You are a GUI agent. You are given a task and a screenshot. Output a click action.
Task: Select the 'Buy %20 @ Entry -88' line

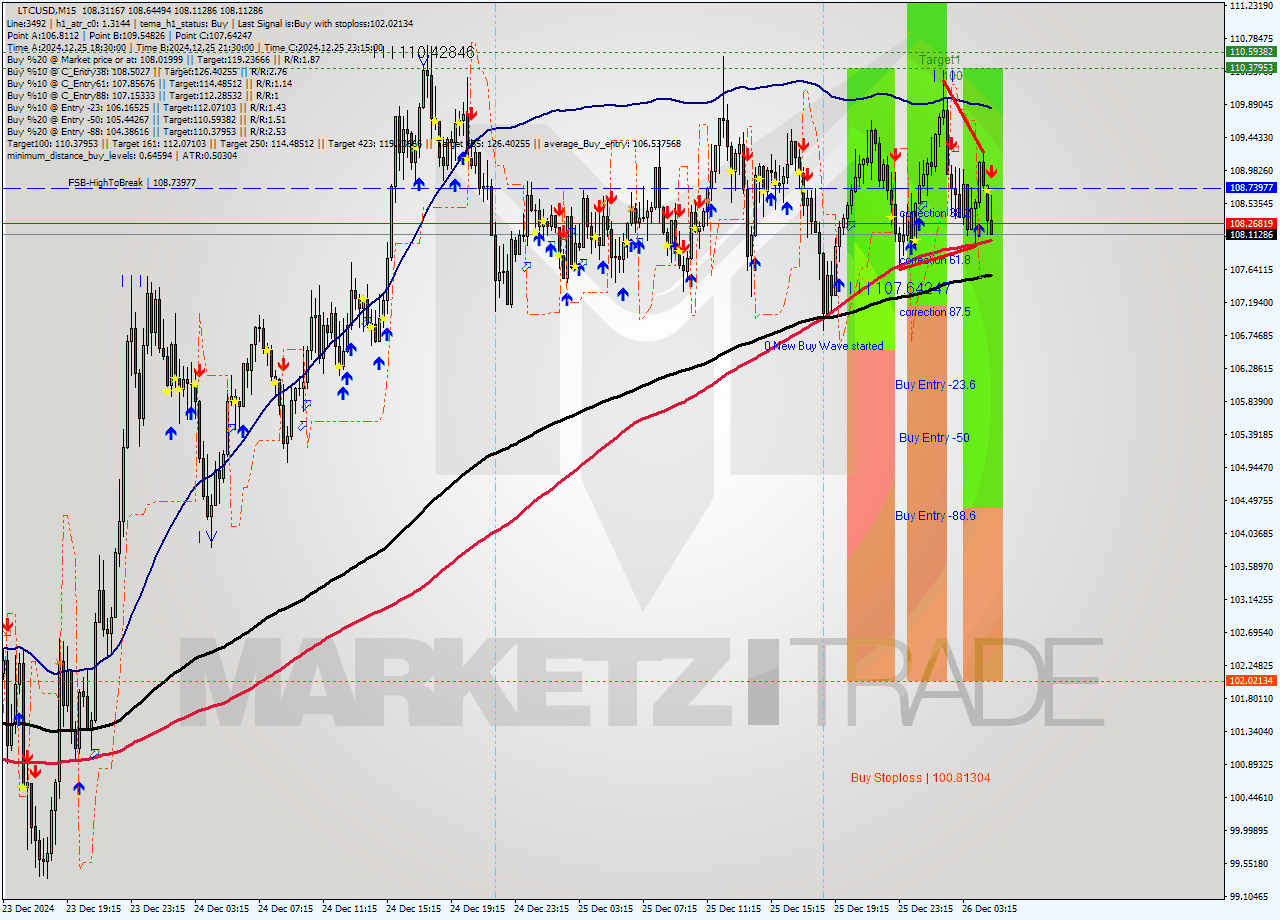click(x=147, y=131)
